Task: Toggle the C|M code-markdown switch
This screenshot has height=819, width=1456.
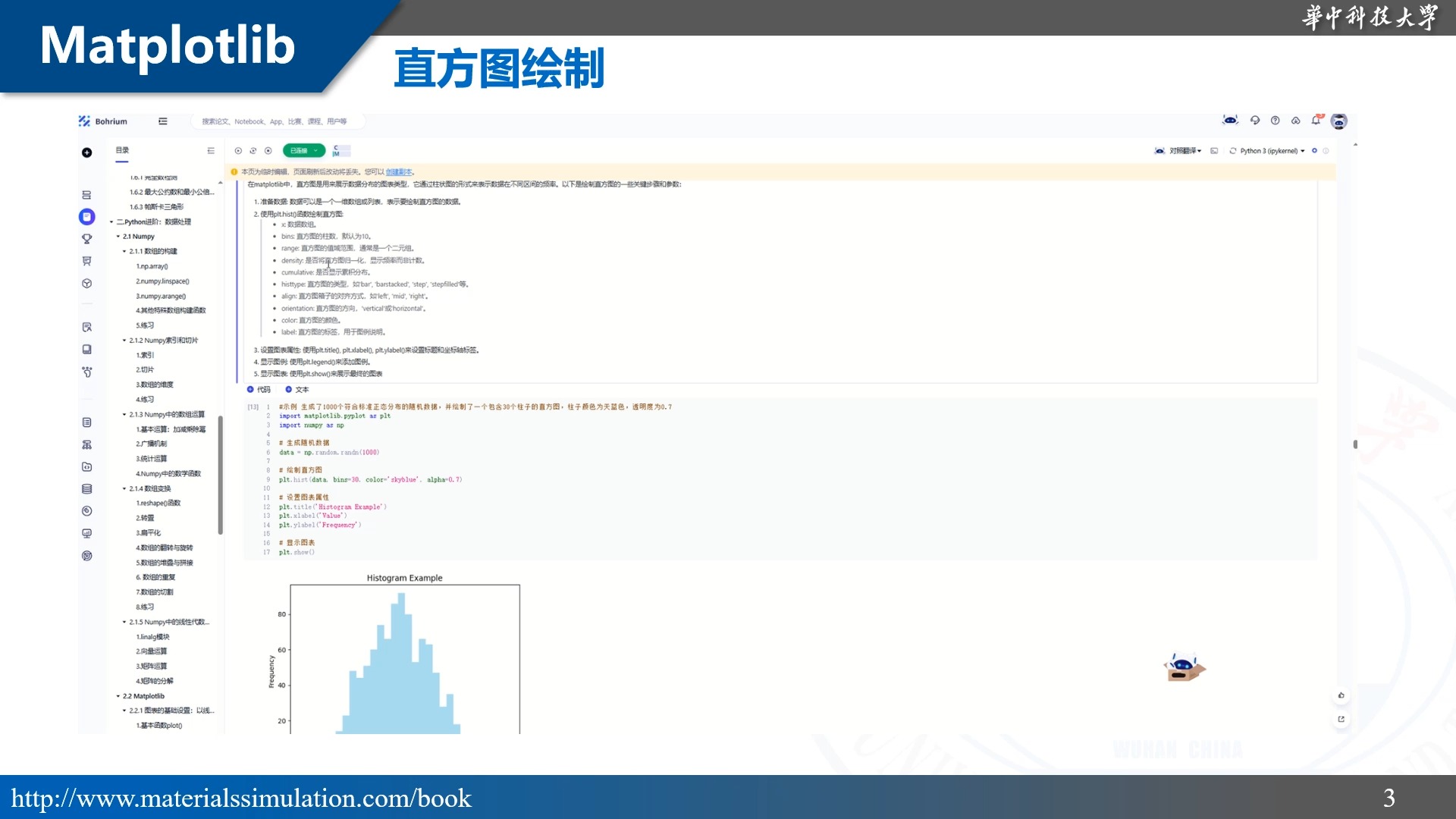Action: pos(340,150)
